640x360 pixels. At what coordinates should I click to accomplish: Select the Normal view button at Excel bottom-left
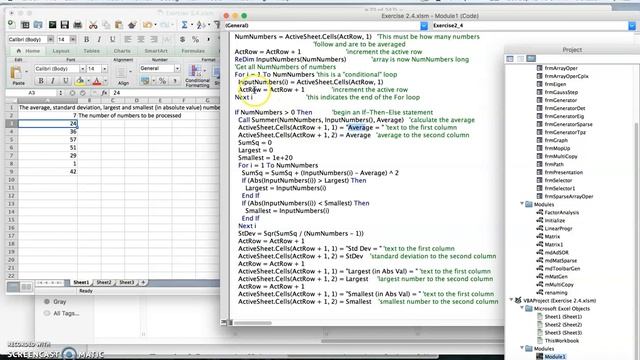[13, 287]
